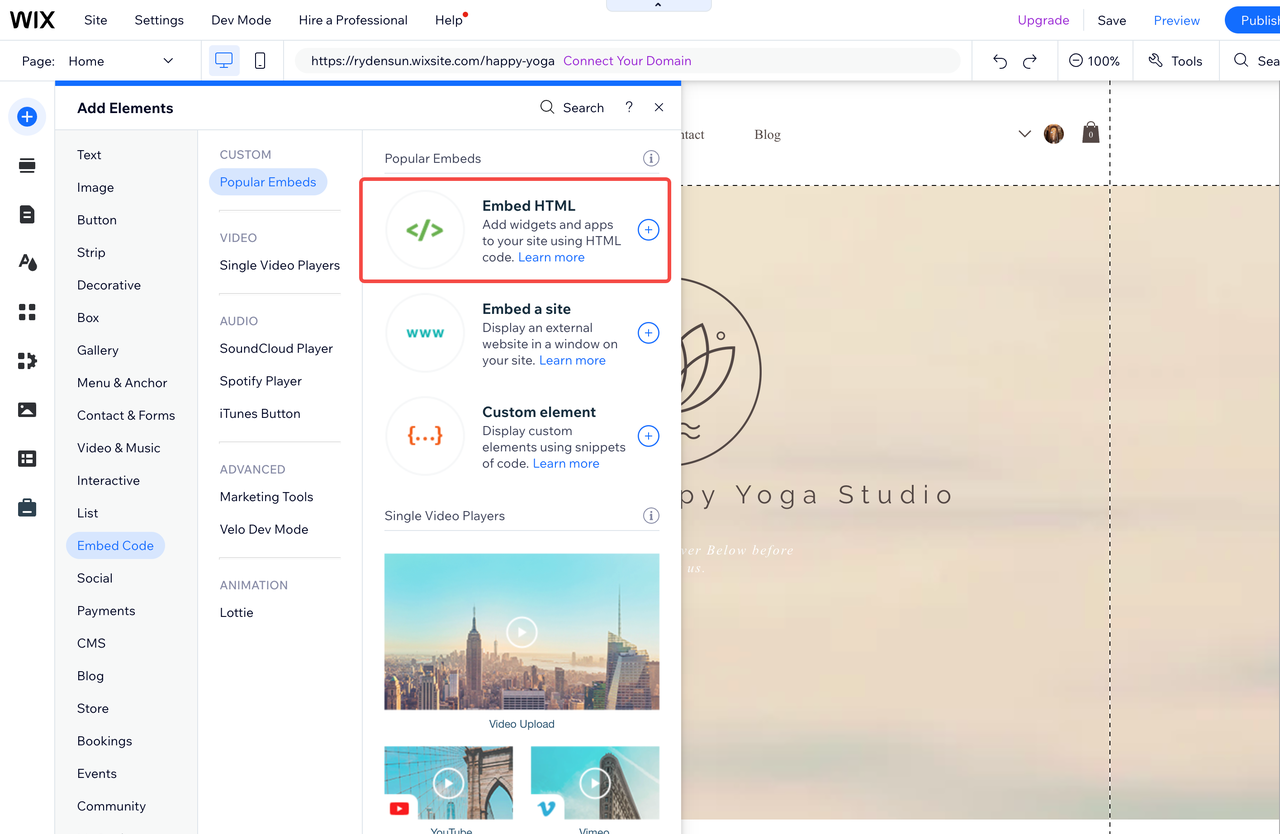Open Hire a Professional menu
Viewport: 1280px width, 834px height.
tap(353, 20)
